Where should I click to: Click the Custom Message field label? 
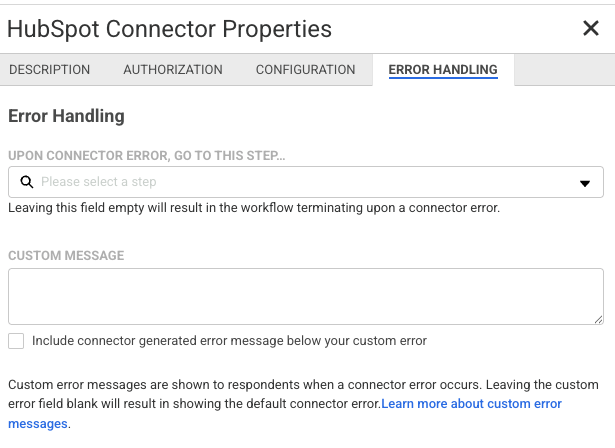point(66,256)
